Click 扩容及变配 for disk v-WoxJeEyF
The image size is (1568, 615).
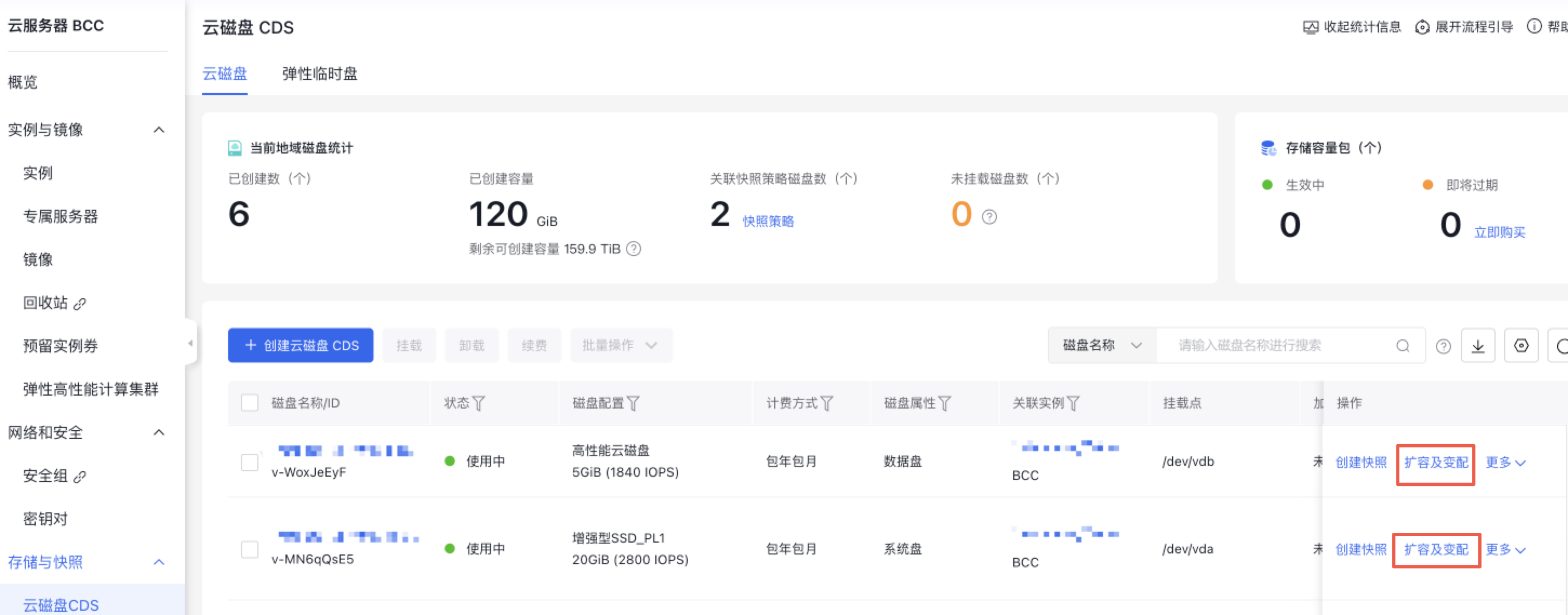click(x=1436, y=463)
